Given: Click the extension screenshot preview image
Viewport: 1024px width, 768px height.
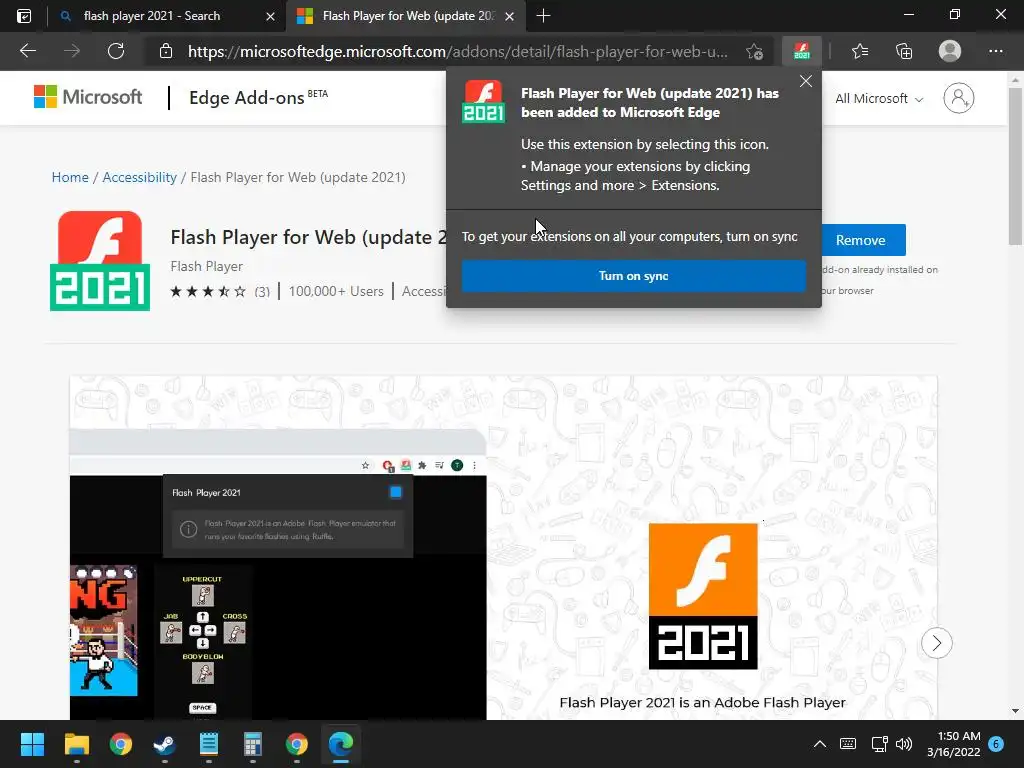Looking at the screenshot, I should pos(504,547).
